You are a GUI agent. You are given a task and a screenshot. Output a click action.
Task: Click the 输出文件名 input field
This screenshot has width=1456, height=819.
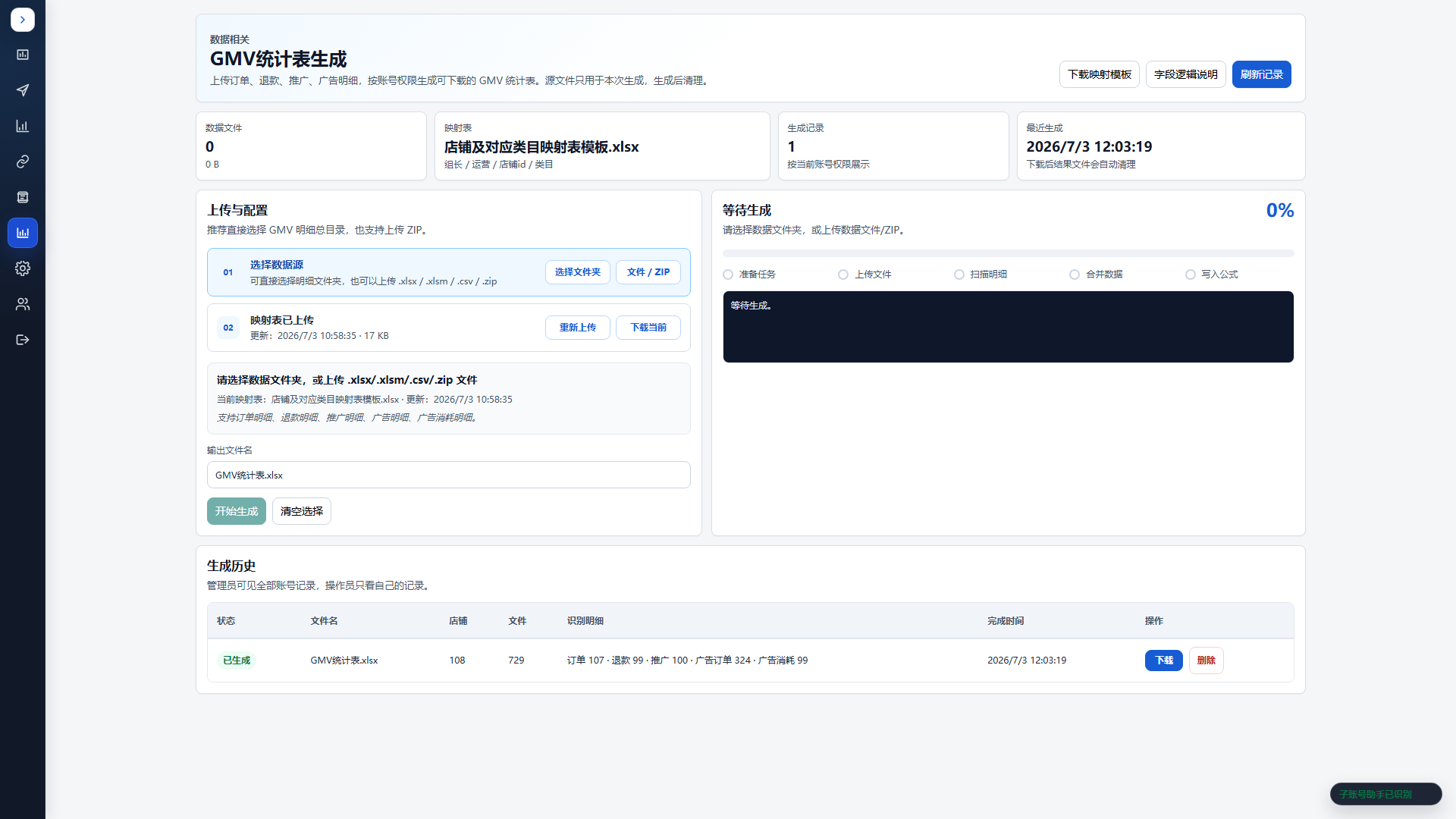click(x=448, y=475)
